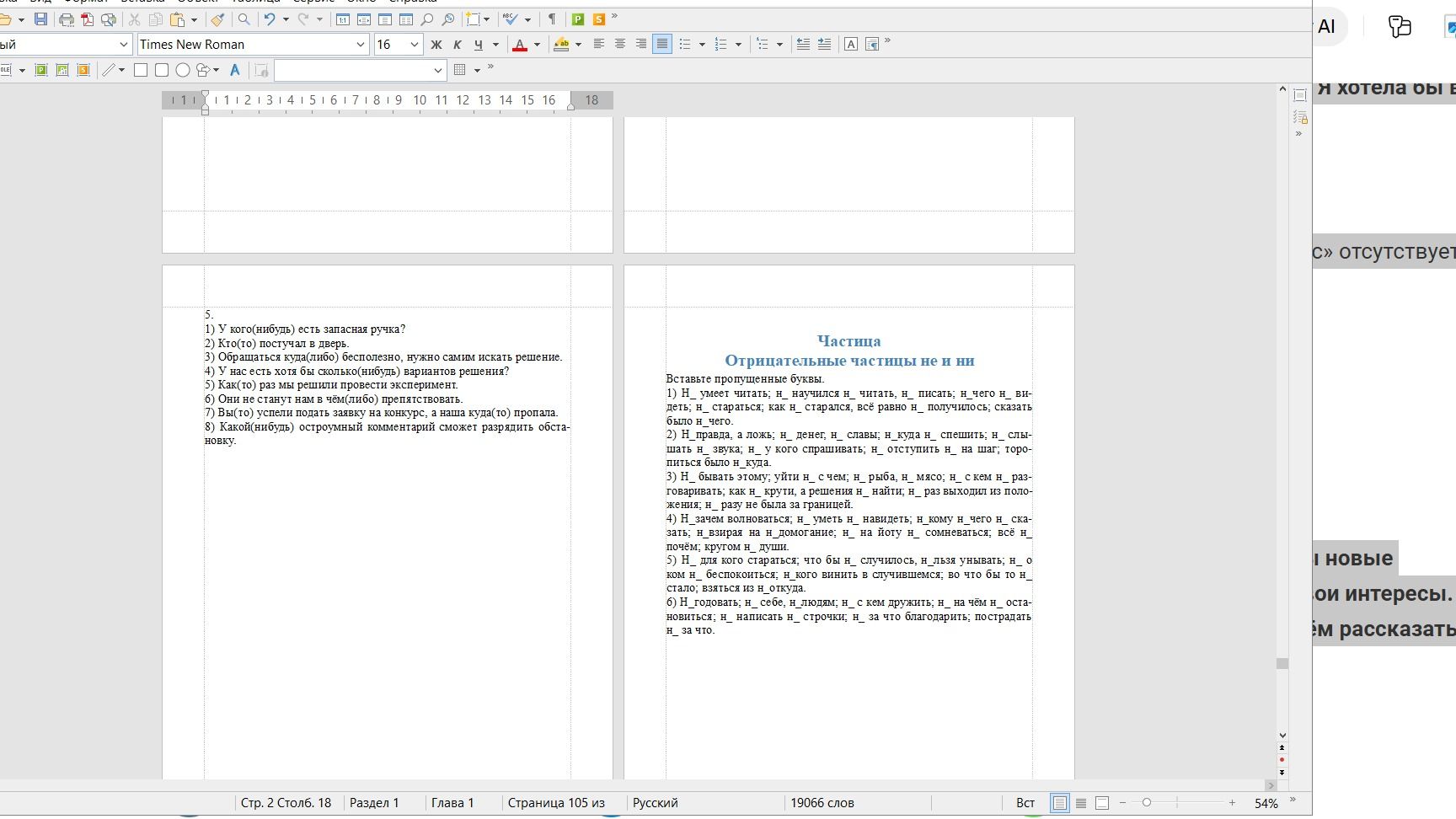Image resolution: width=1456 pixels, height=819 pixels.
Task: Align text to the left
Action: point(599,44)
